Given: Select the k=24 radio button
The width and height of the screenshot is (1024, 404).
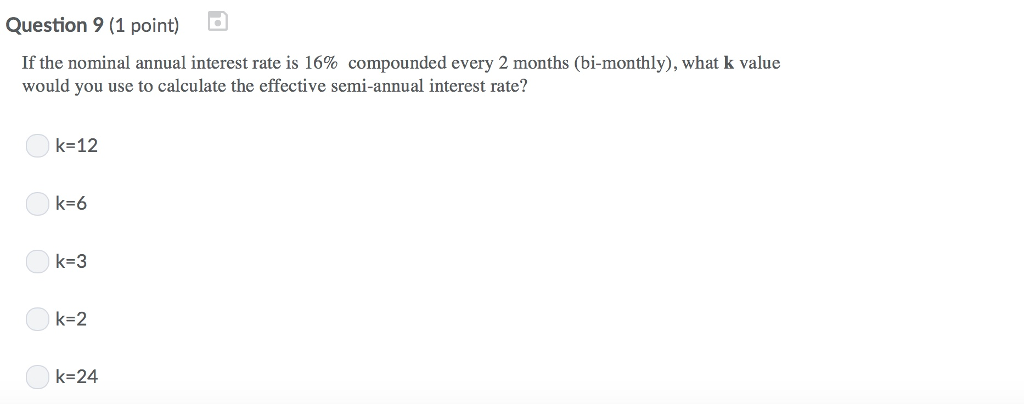Looking at the screenshot, I should click(x=37, y=377).
